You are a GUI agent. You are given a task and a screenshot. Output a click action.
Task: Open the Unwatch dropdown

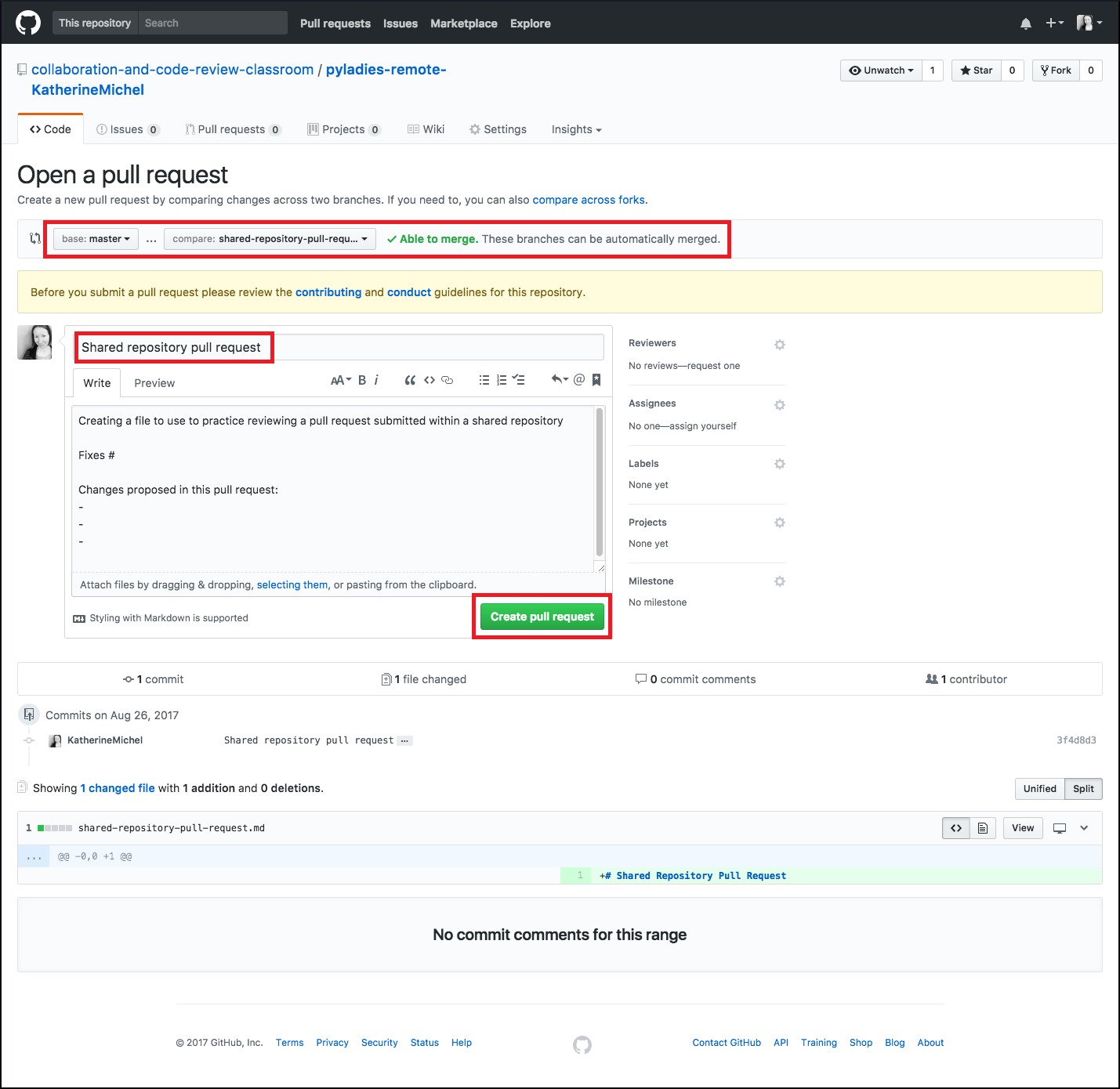coord(882,71)
